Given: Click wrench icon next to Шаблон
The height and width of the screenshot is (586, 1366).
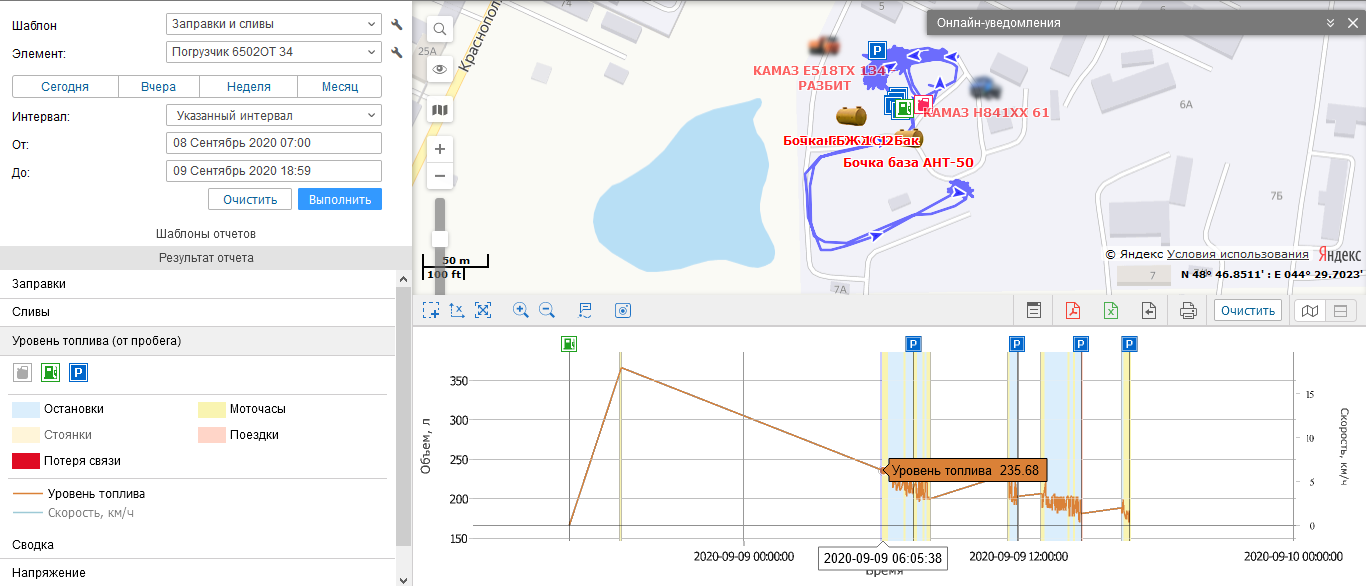Looking at the screenshot, I should point(397,24).
